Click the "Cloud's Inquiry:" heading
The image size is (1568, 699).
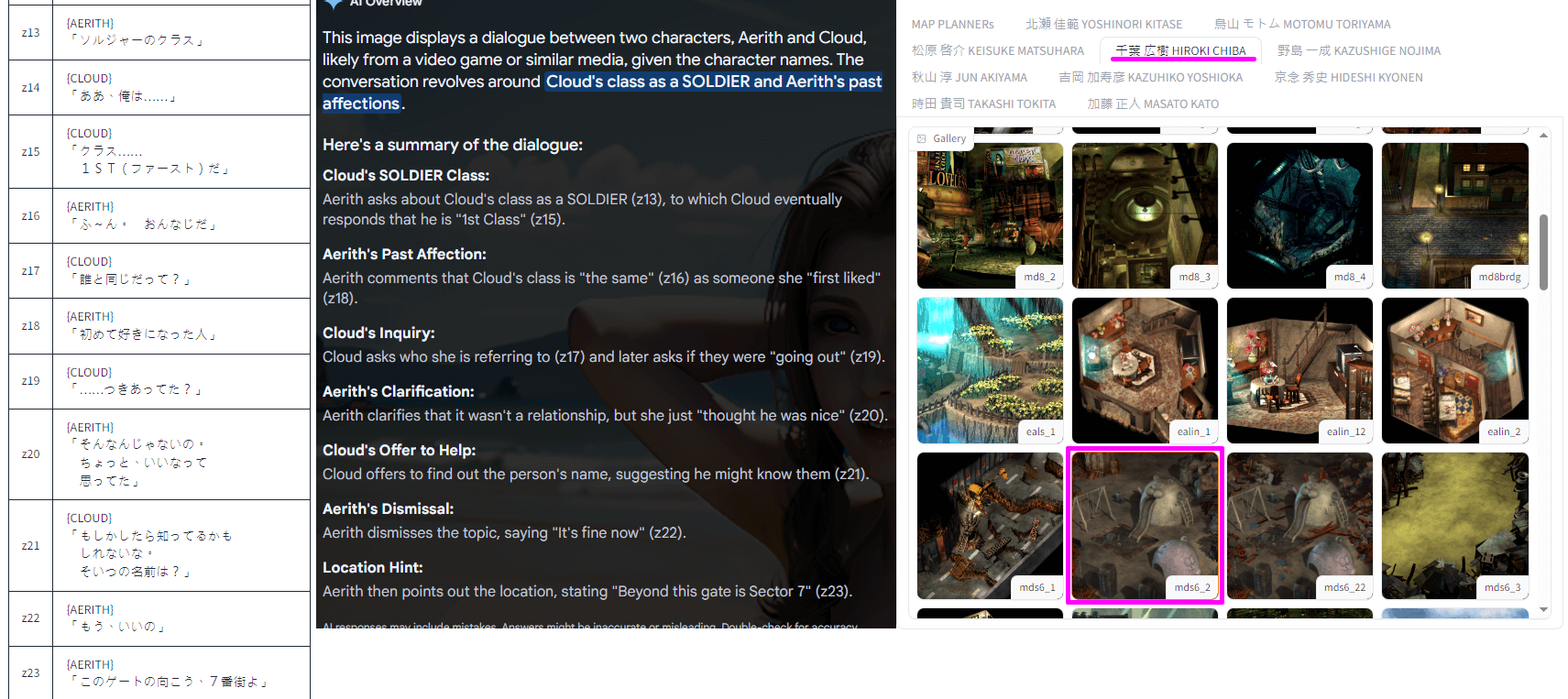(x=378, y=333)
